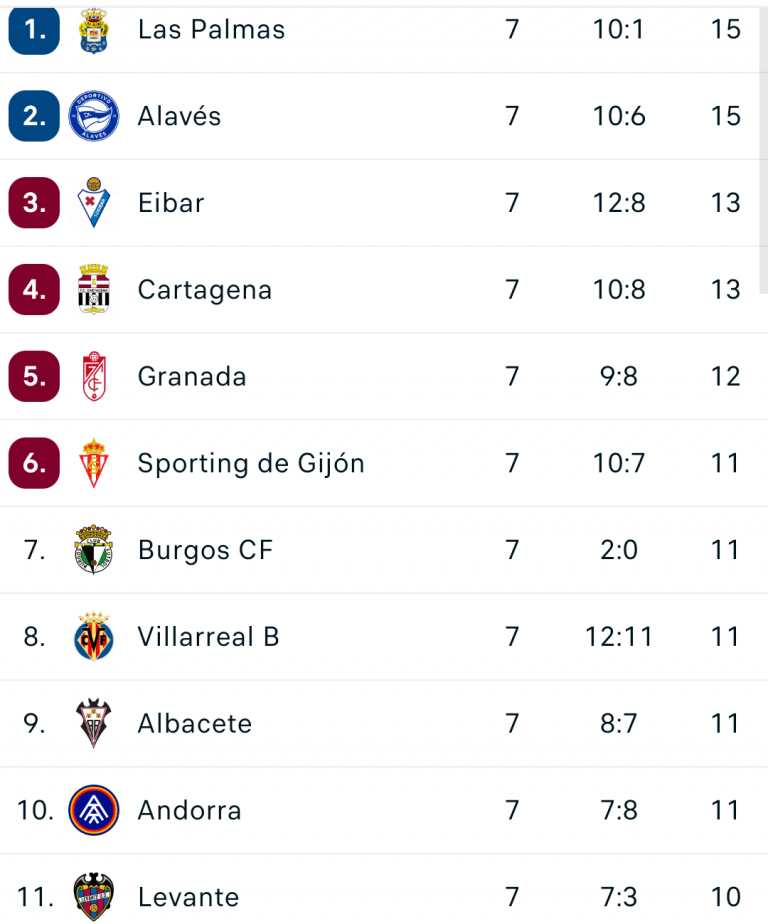768x924 pixels.
Task: Click the Las Palmas club crest
Action: 94,30
